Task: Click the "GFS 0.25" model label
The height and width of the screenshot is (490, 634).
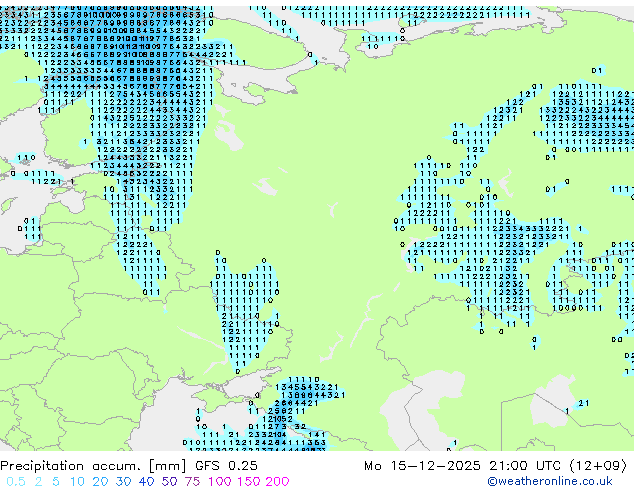Action: tap(226, 466)
